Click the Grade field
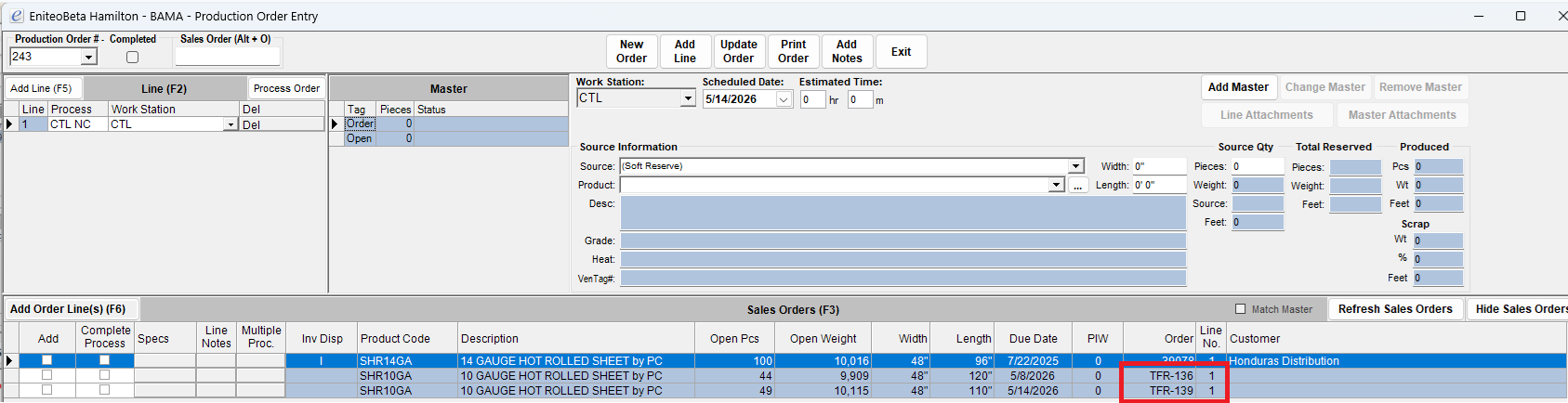 pyautogui.click(x=903, y=240)
